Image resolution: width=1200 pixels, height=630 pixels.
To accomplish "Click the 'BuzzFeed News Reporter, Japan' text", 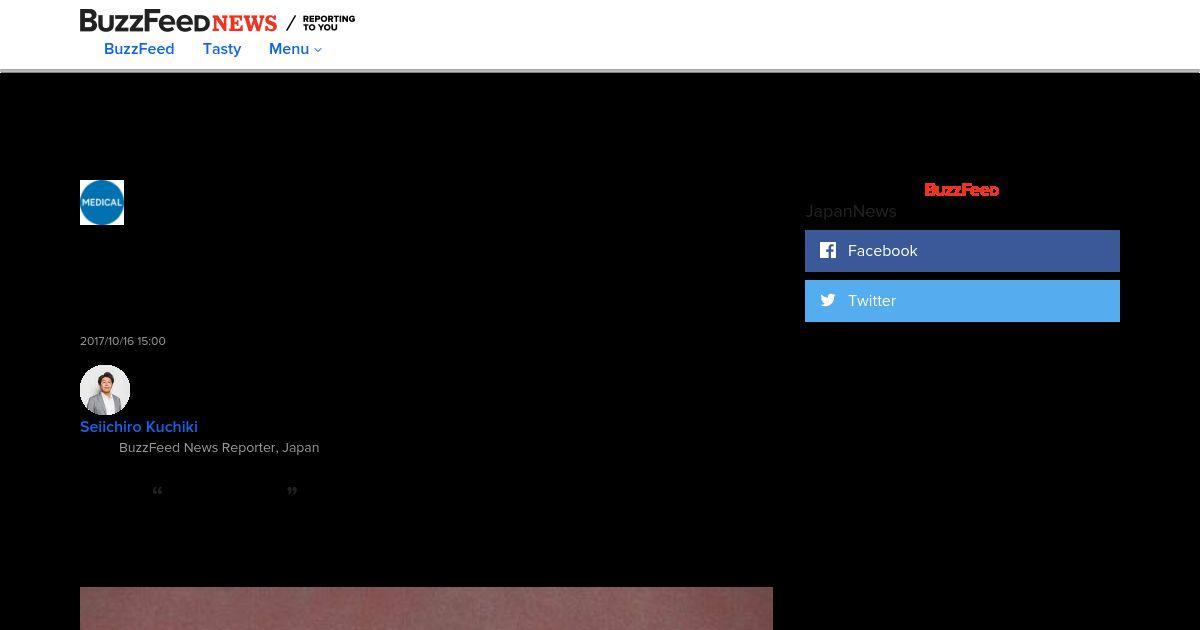I will [219, 448].
